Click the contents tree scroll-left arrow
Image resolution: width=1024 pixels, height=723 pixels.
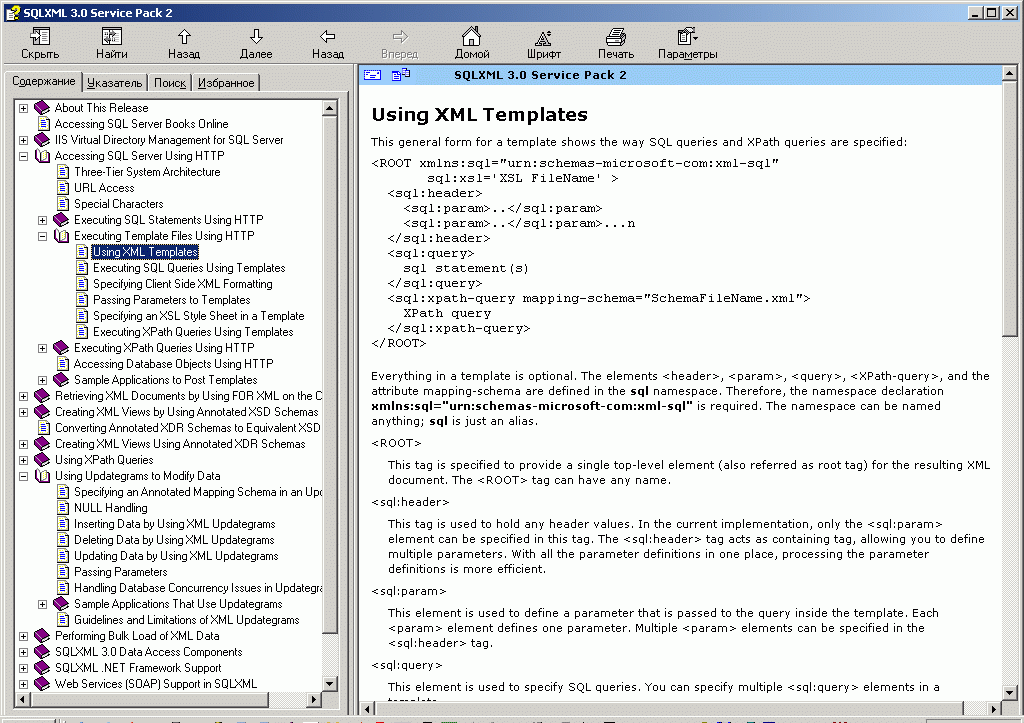click(22, 699)
